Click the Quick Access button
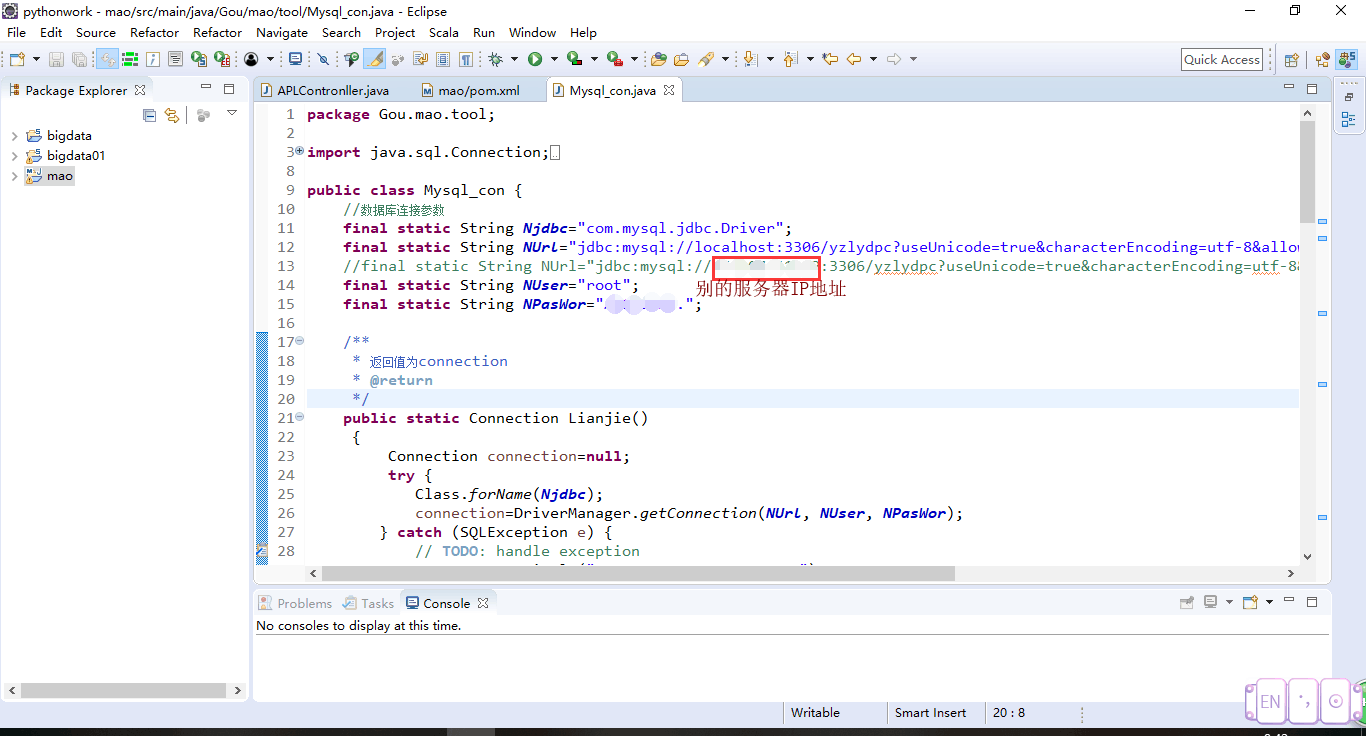This screenshot has height=736, width=1366. click(1221, 59)
